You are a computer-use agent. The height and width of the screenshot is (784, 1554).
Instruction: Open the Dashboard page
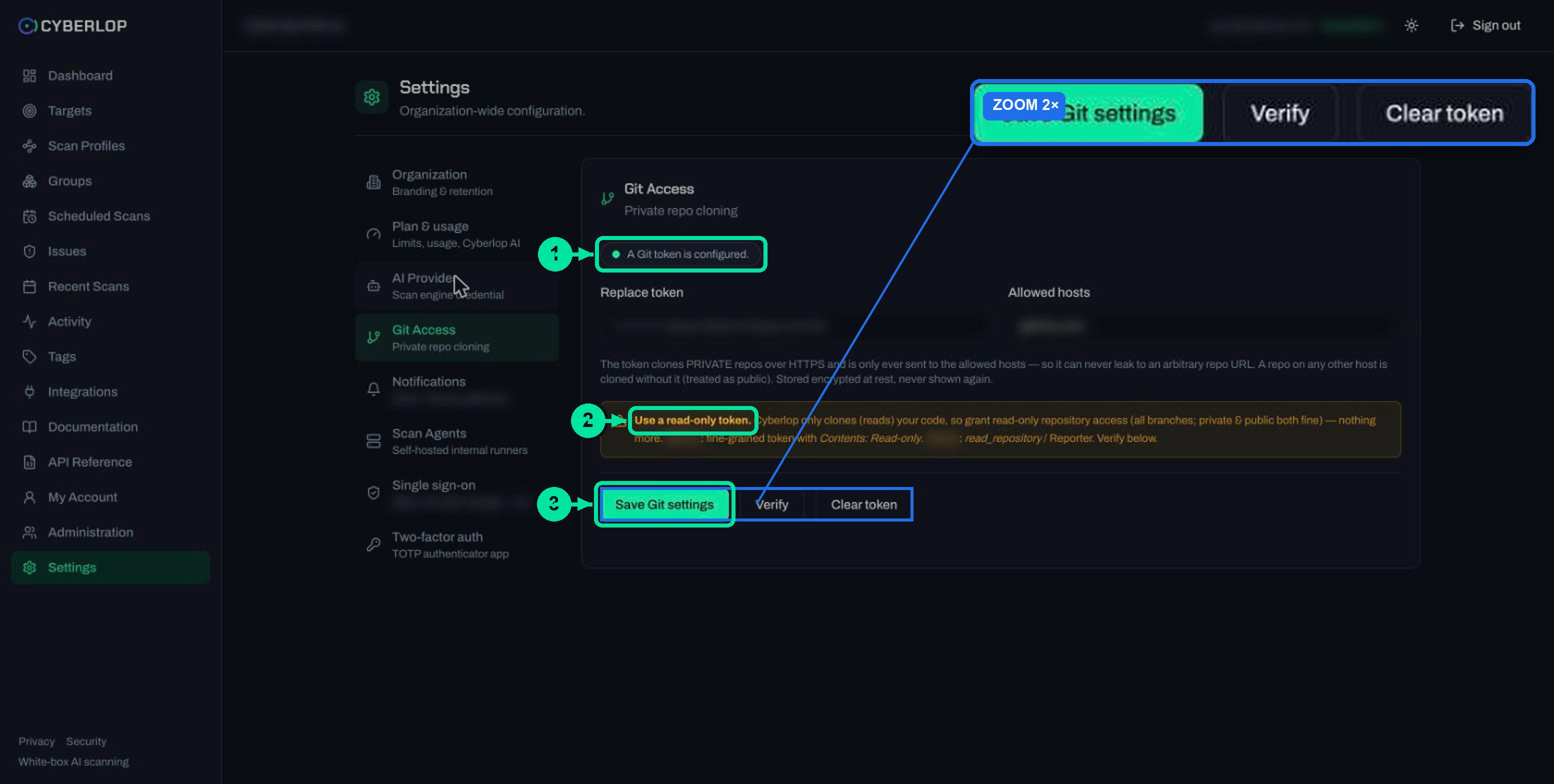(x=110, y=75)
